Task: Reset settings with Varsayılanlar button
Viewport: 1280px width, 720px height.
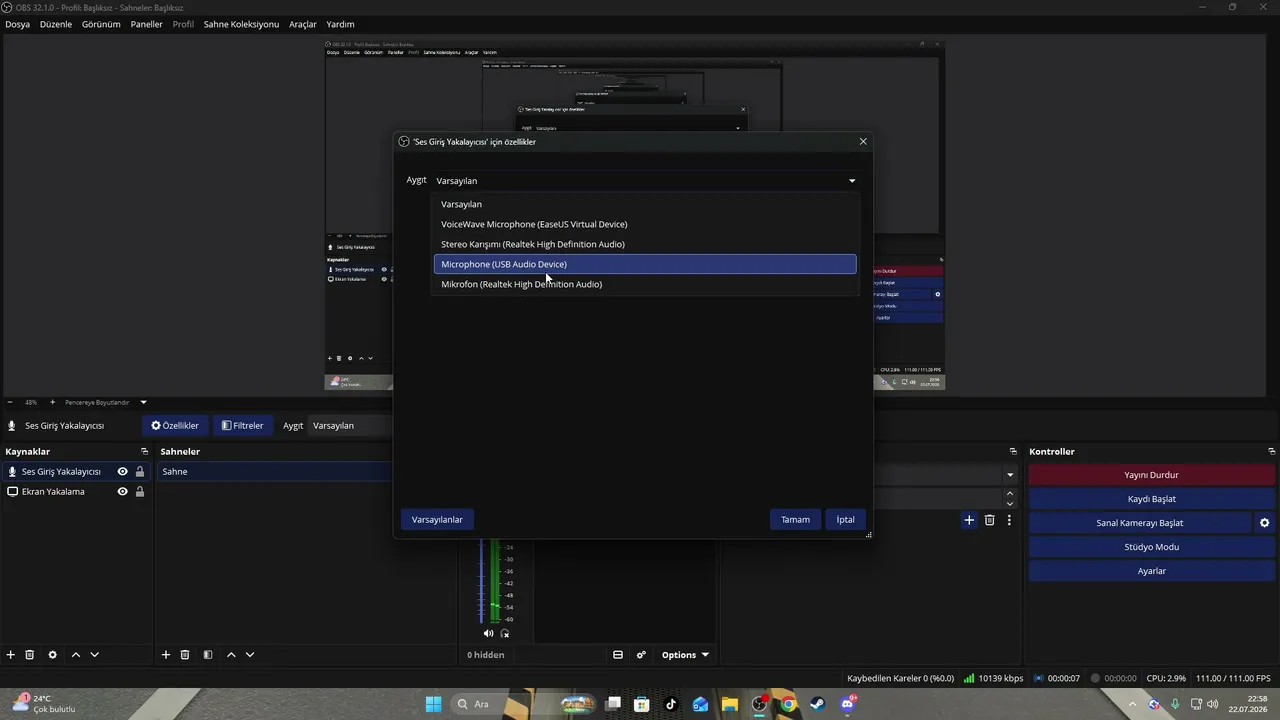Action: (437, 520)
